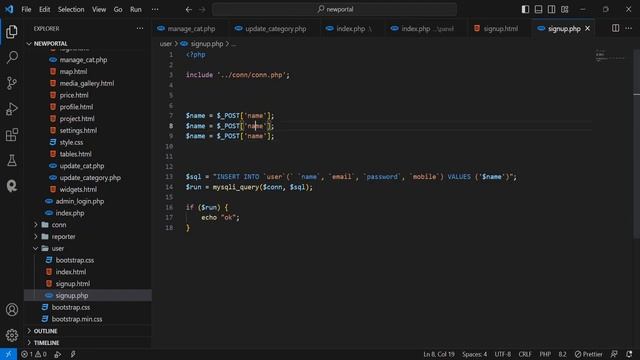Screen dimensions: 640x360
Task: Toggle the bottom panel layout icon
Action: click(538, 9)
